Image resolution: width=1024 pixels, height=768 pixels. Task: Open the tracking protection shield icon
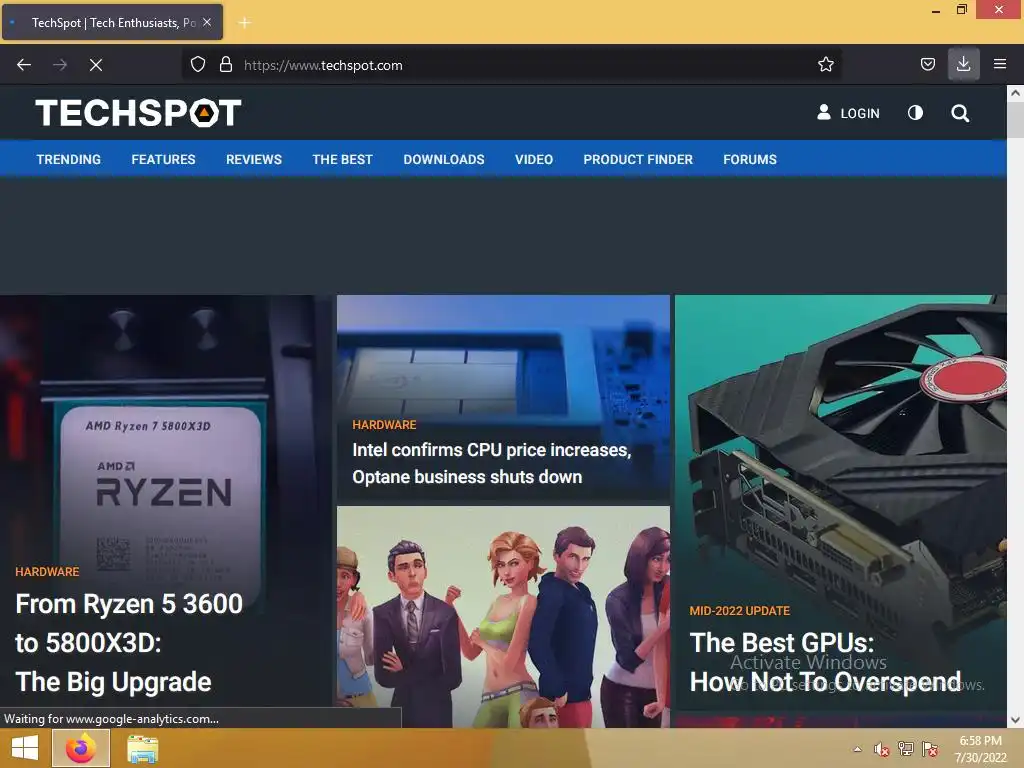click(198, 65)
